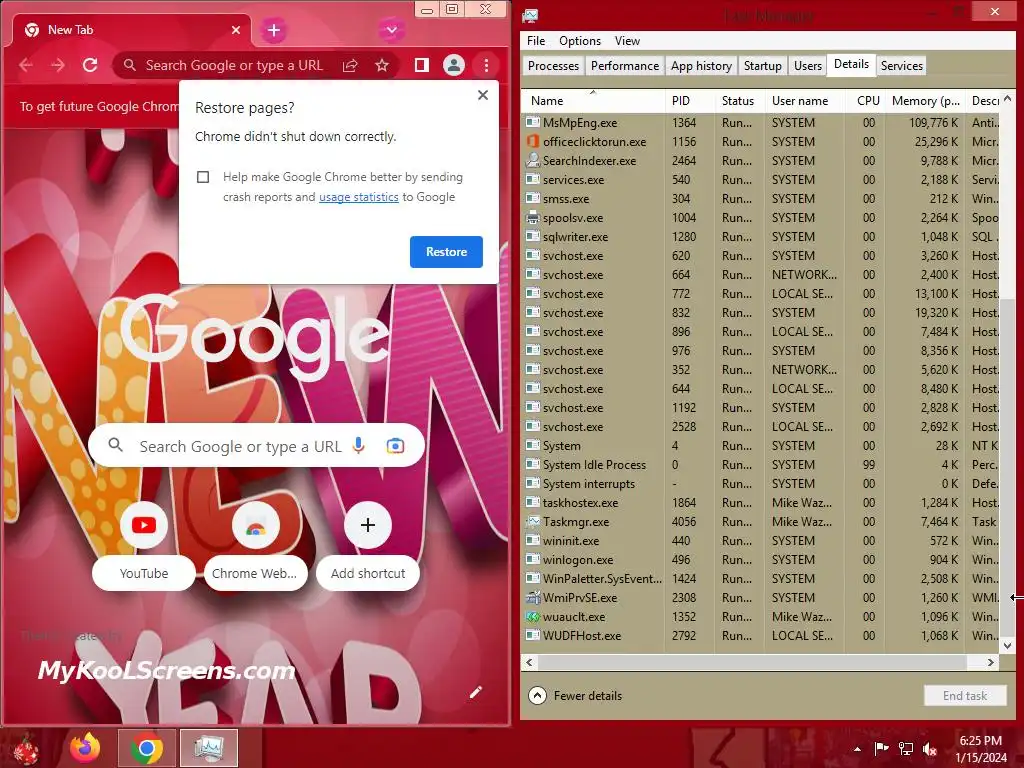Image resolution: width=1024 pixels, height=768 pixels.
Task: Close the New Tab tab
Action: 236,30
